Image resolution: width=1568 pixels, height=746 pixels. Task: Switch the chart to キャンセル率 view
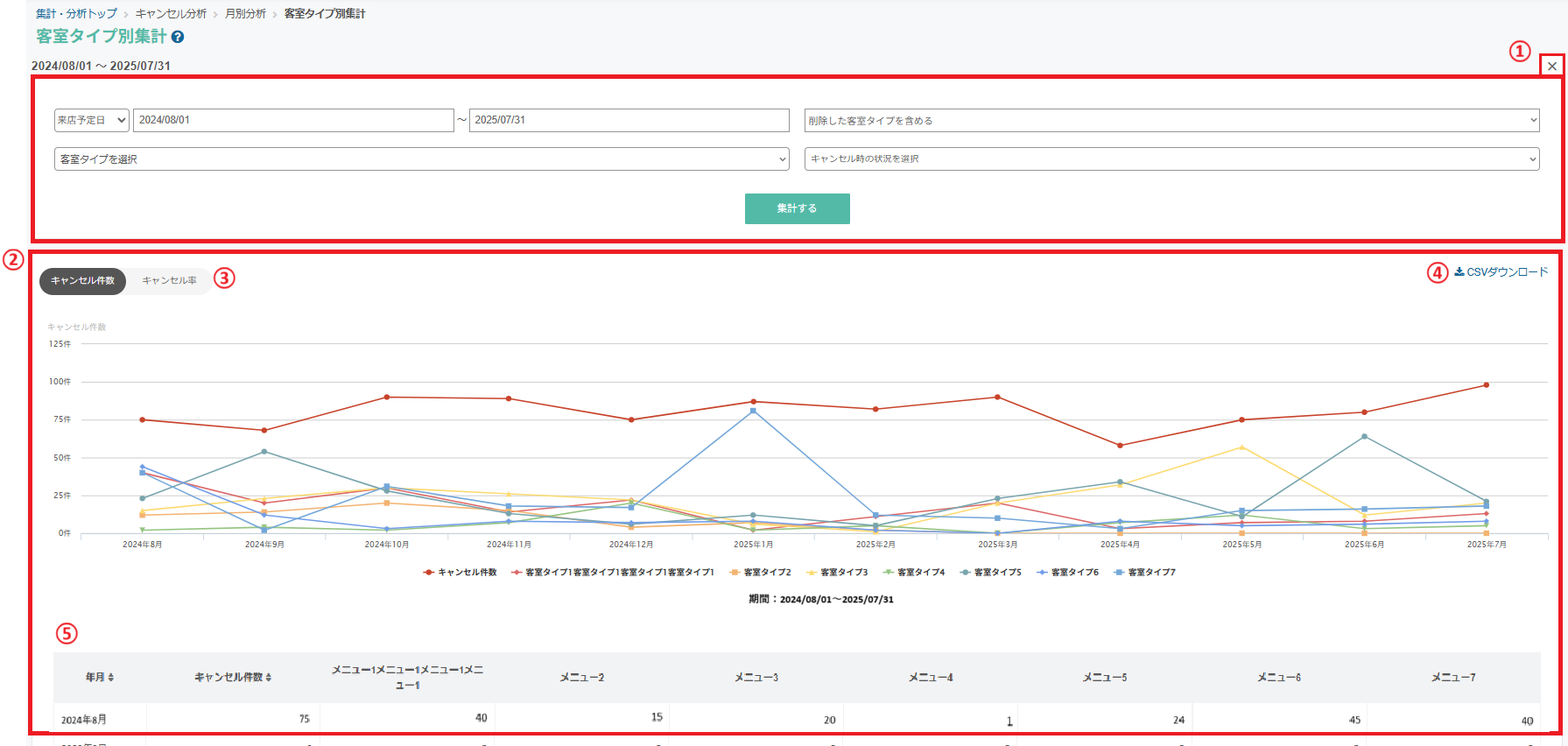[169, 280]
